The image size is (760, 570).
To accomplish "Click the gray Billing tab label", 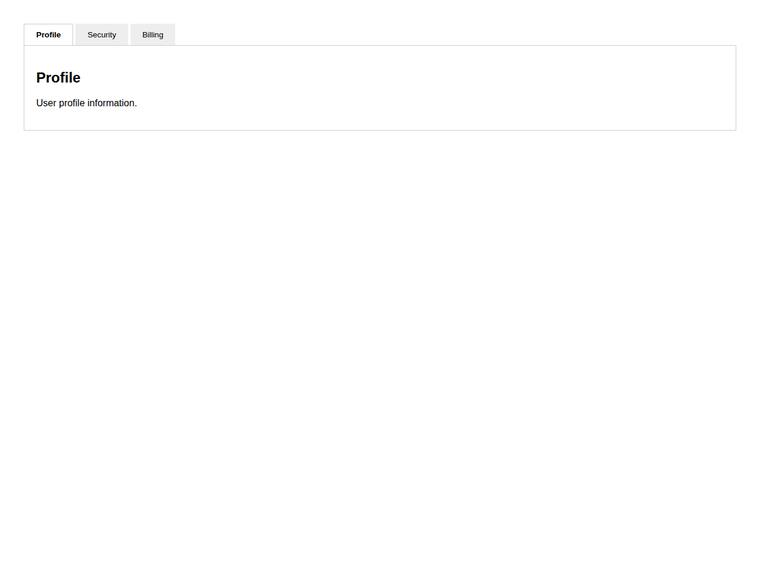I will (x=153, y=35).
